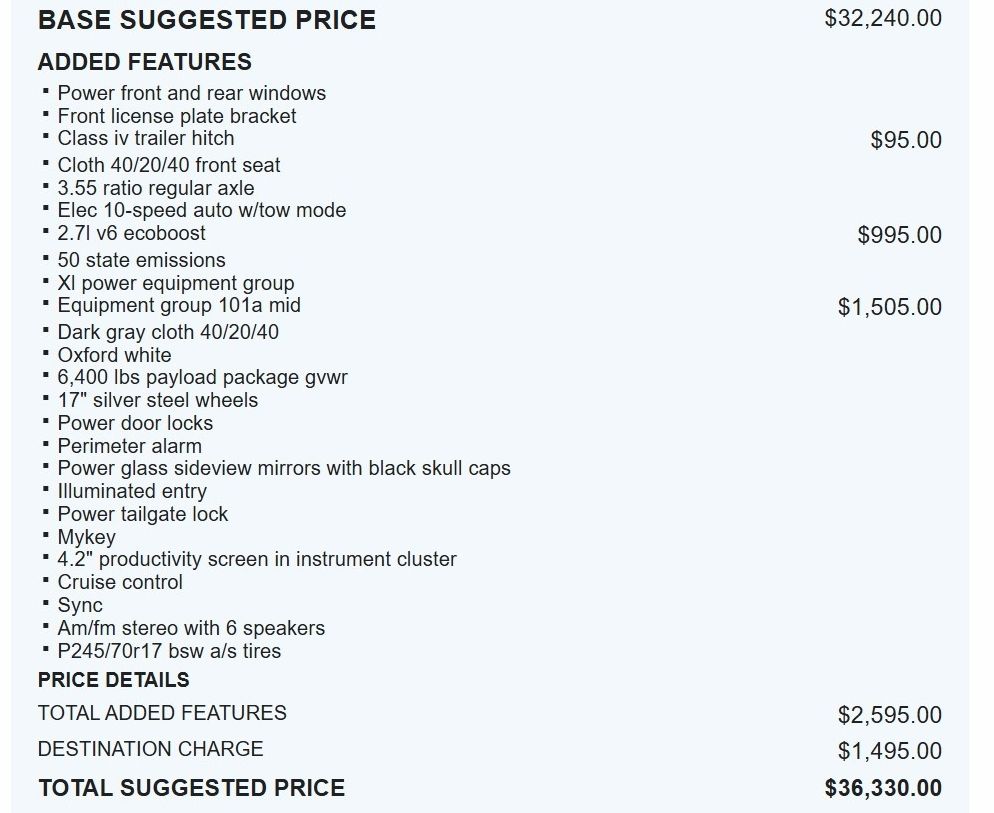Click the Added Features heading
The height and width of the screenshot is (813, 994).
point(145,62)
